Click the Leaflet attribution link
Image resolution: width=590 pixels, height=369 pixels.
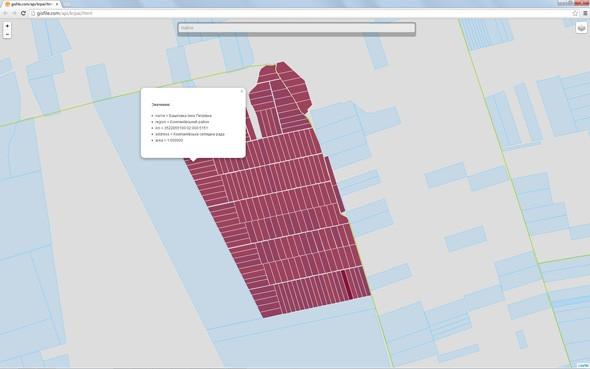pyautogui.click(x=583, y=365)
